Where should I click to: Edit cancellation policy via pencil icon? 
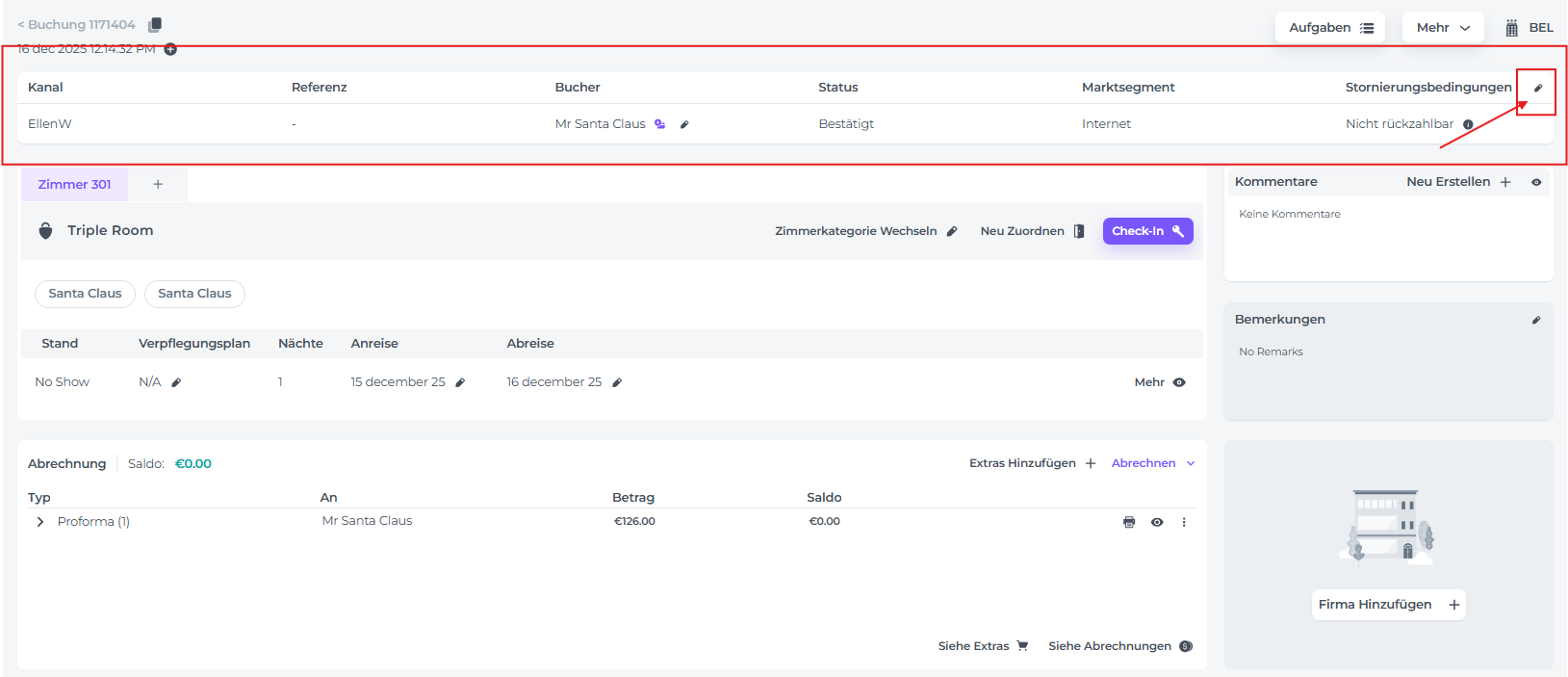pyautogui.click(x=1537, y=88)
